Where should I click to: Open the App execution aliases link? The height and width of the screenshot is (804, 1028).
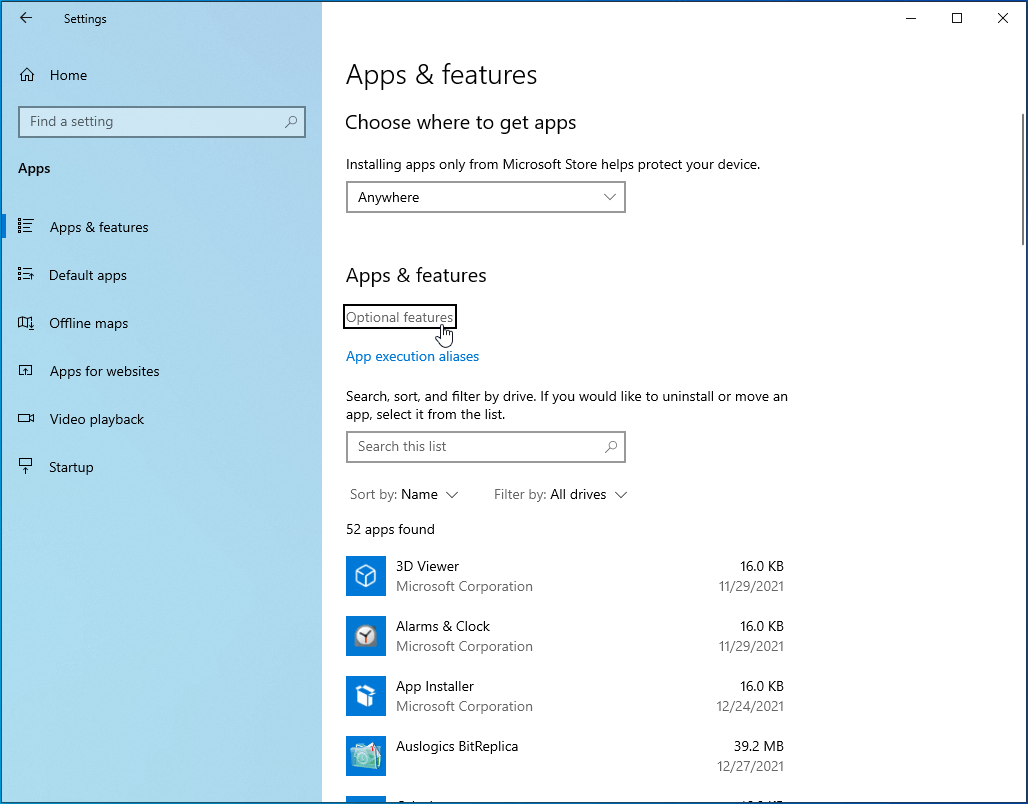point(412,356)
